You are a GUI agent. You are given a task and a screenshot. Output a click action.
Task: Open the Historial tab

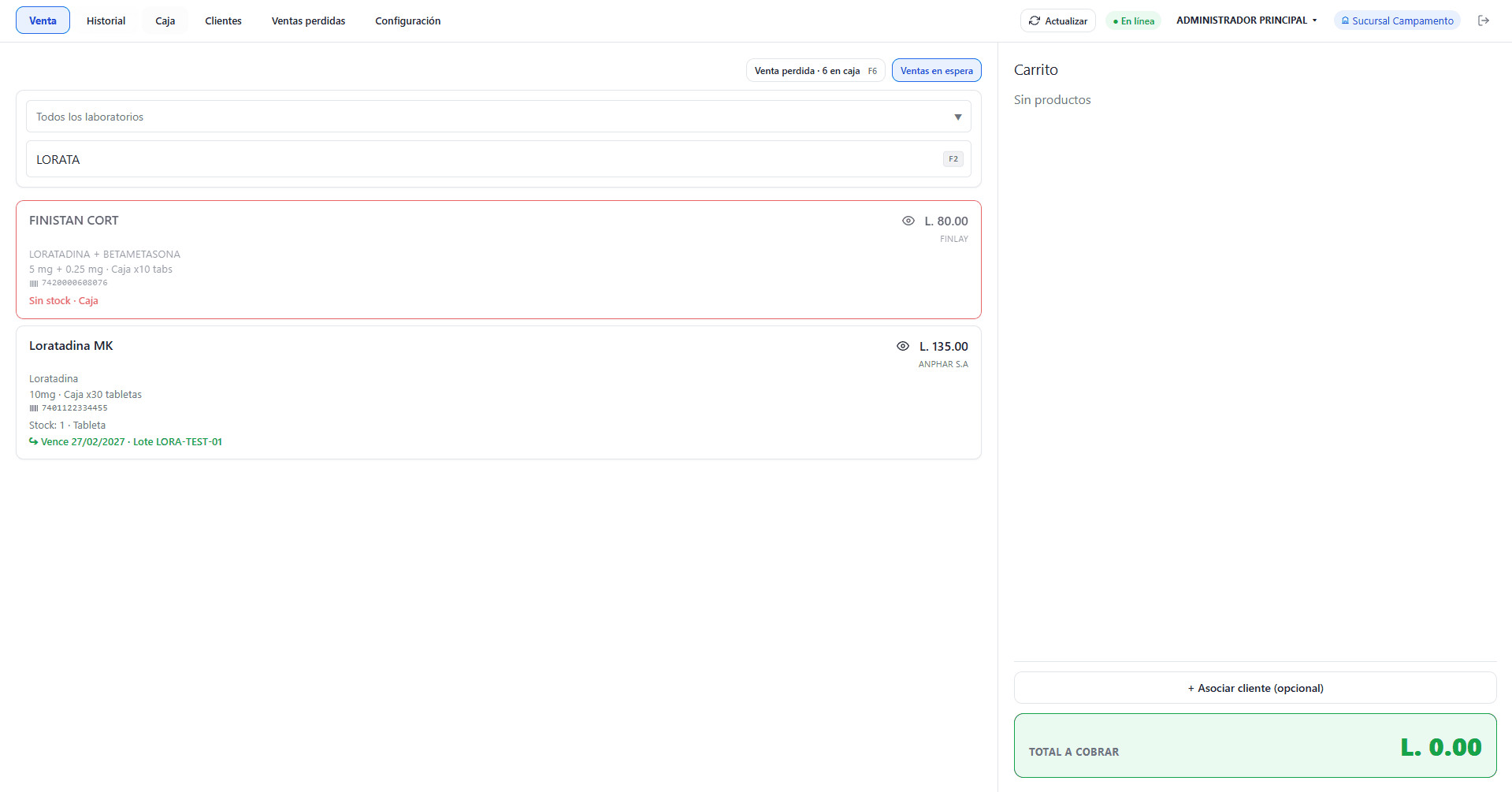point(106,20)
